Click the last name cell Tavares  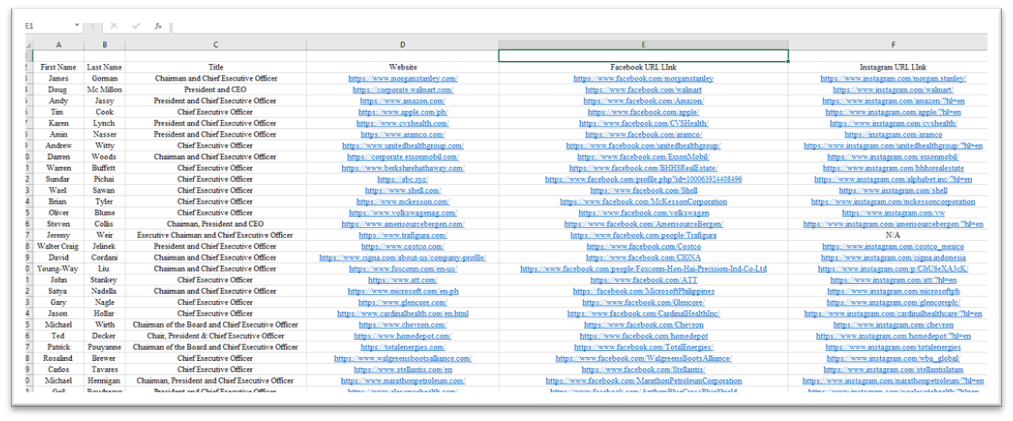point(105,369)
